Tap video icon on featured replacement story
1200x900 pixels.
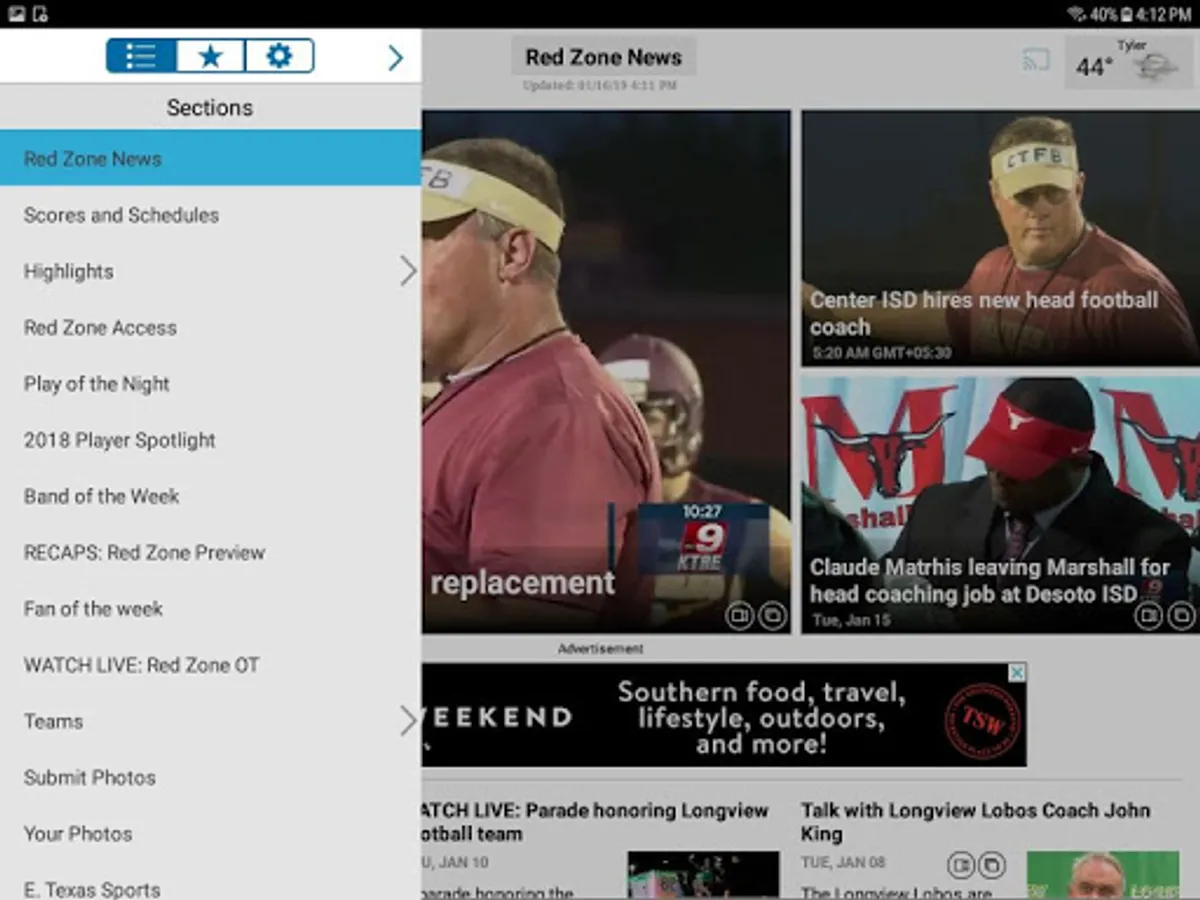(739, 615)
